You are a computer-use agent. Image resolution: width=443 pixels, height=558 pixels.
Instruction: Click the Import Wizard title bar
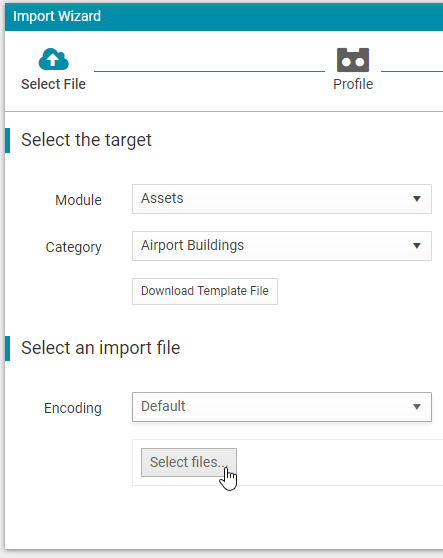224,17
